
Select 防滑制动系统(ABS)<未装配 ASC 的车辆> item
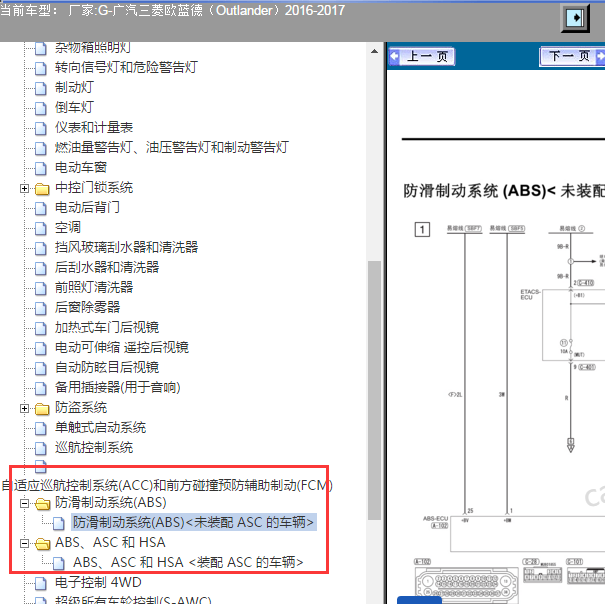tap(194, 522)
